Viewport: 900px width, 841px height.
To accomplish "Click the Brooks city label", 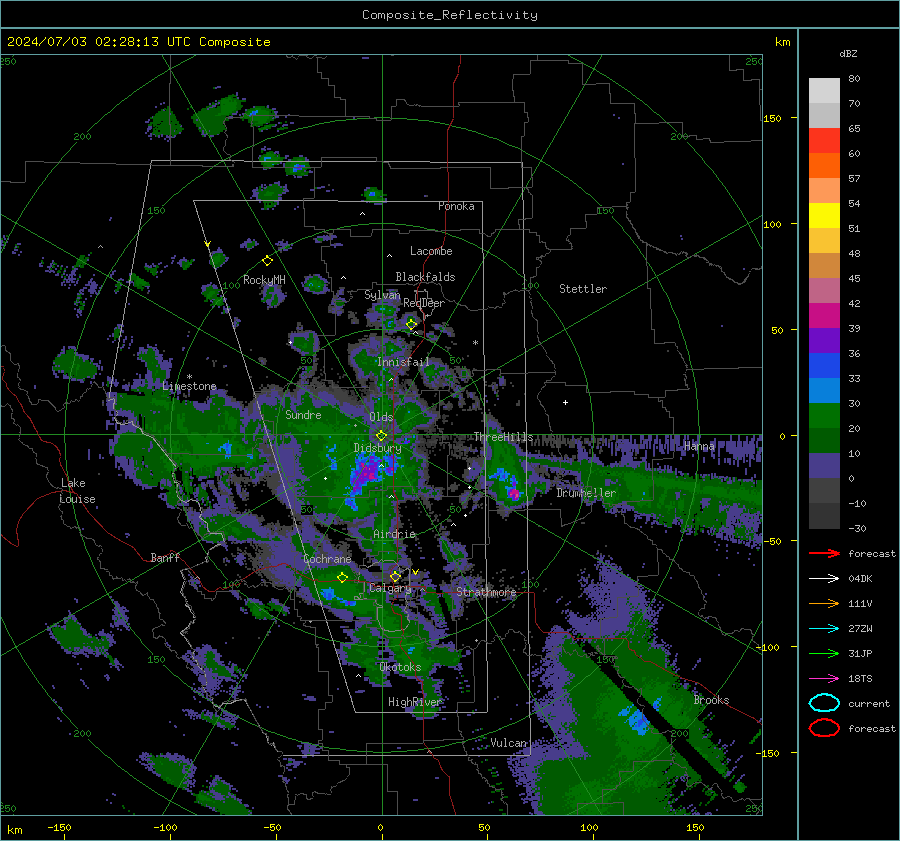I will pos(711,700).
